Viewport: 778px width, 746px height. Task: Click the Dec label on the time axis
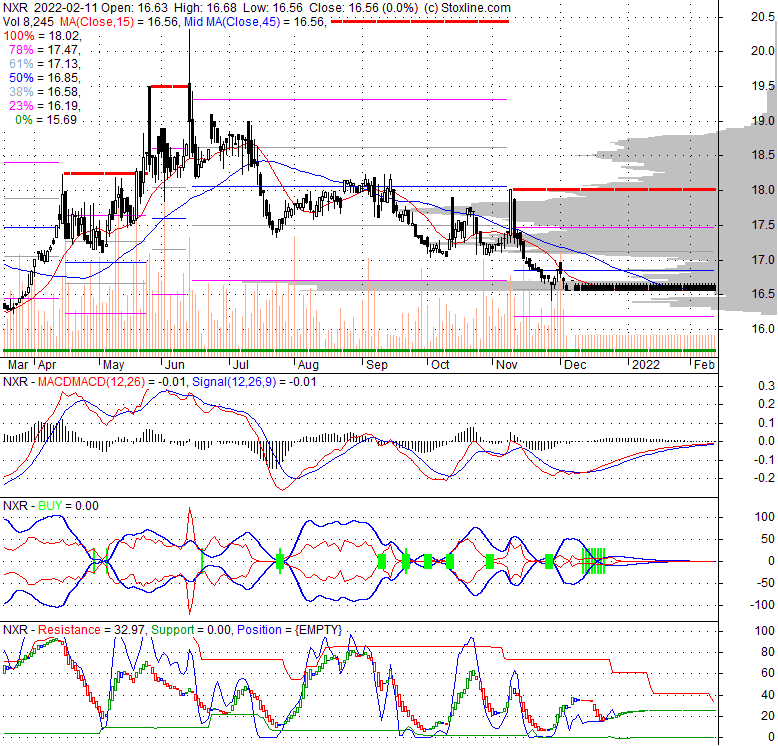tap(576, 365)
